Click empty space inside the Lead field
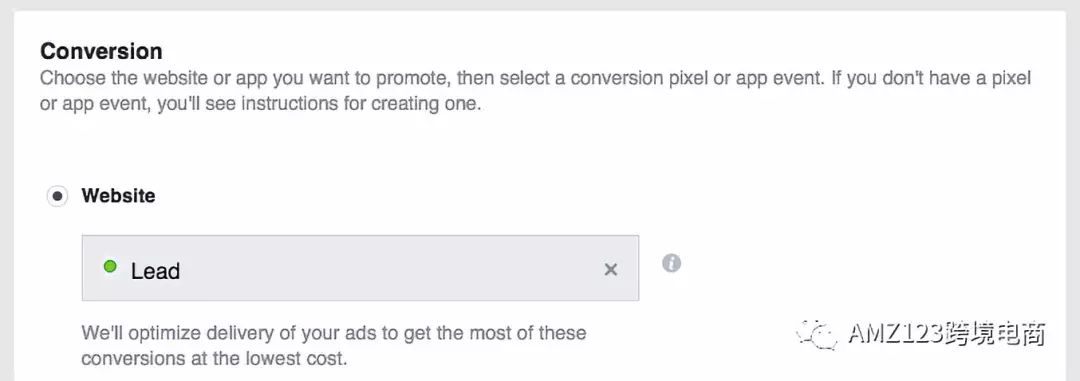The image size is (1080, 381). tap(386, 269)
